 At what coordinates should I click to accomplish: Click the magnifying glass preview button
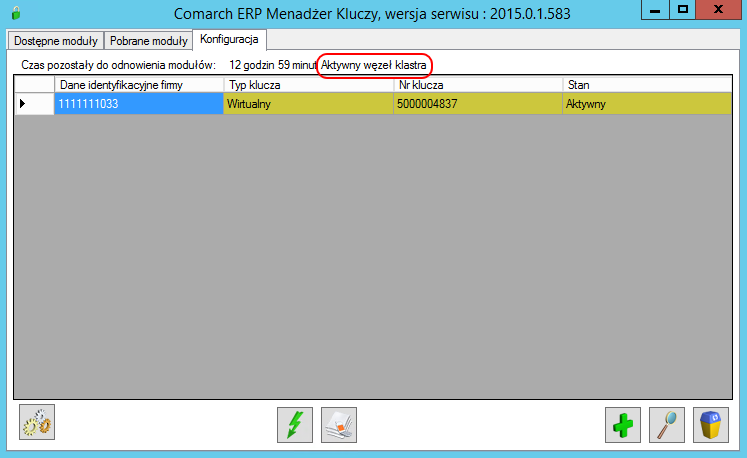click(x=666, y=425)
